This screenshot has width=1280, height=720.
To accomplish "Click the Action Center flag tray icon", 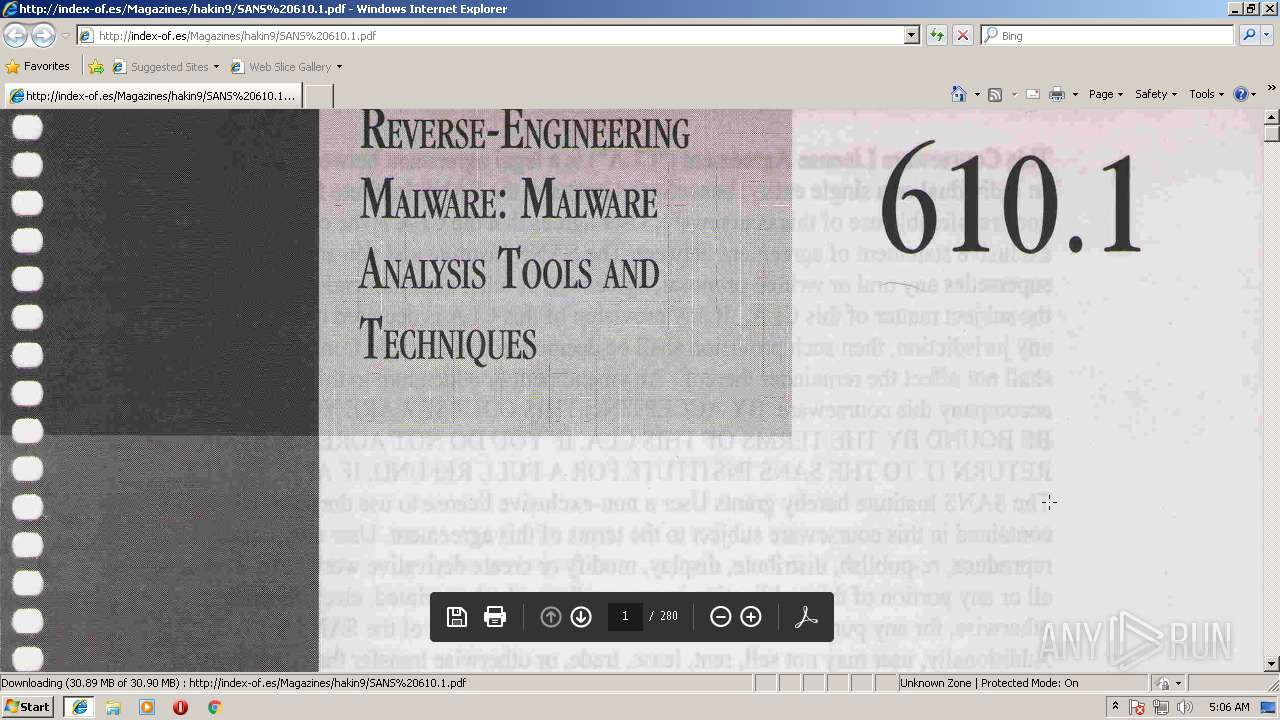I will (x=1138, y=708).
